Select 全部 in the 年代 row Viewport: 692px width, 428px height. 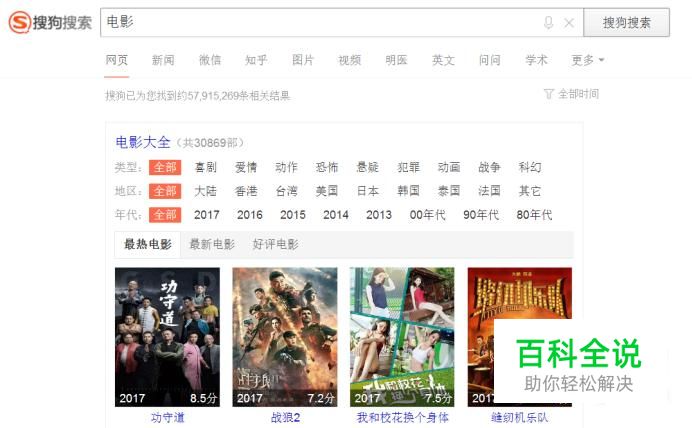pos(165,215)
